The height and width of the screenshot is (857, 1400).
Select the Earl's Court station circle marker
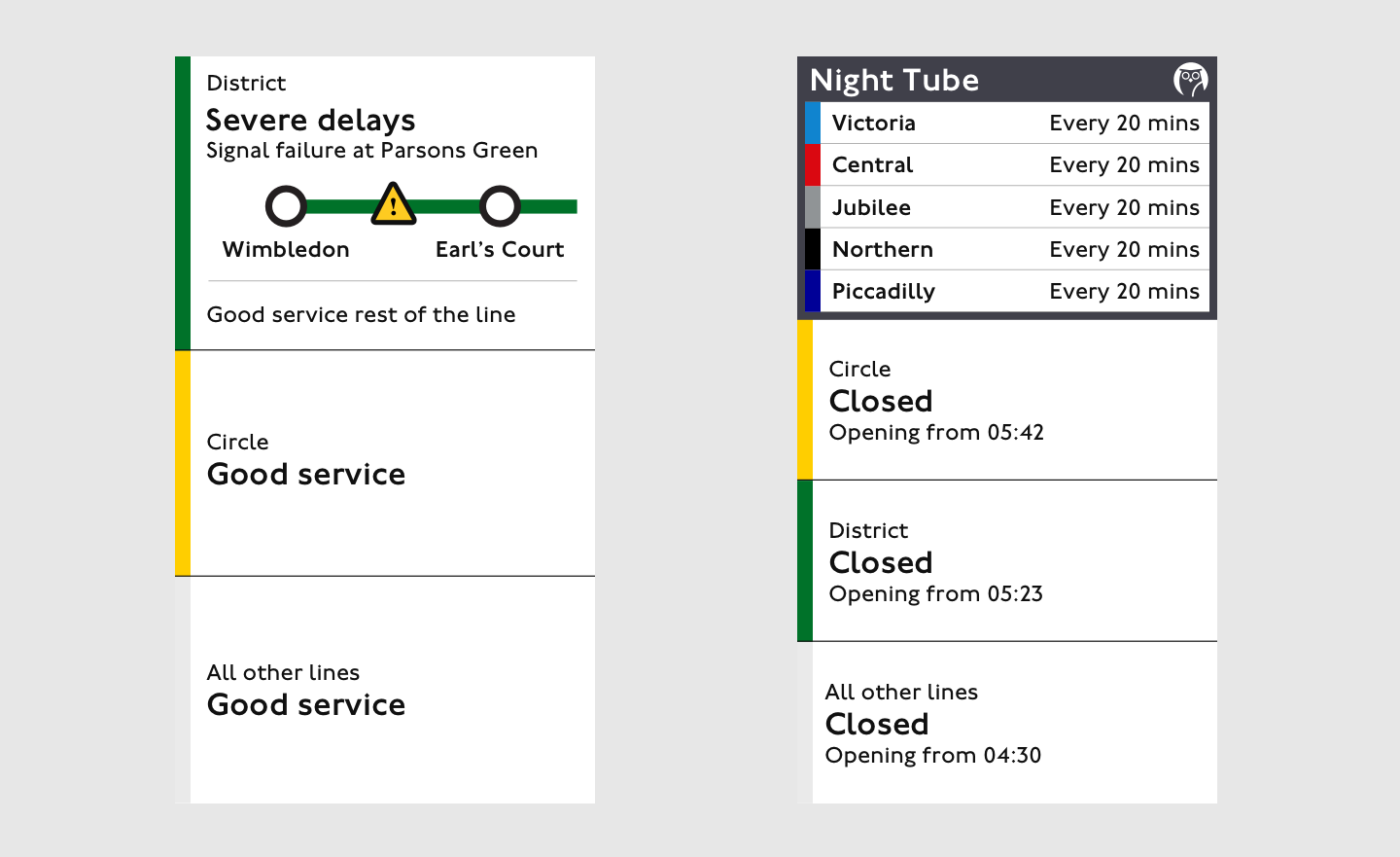click(x=500, y=206)
